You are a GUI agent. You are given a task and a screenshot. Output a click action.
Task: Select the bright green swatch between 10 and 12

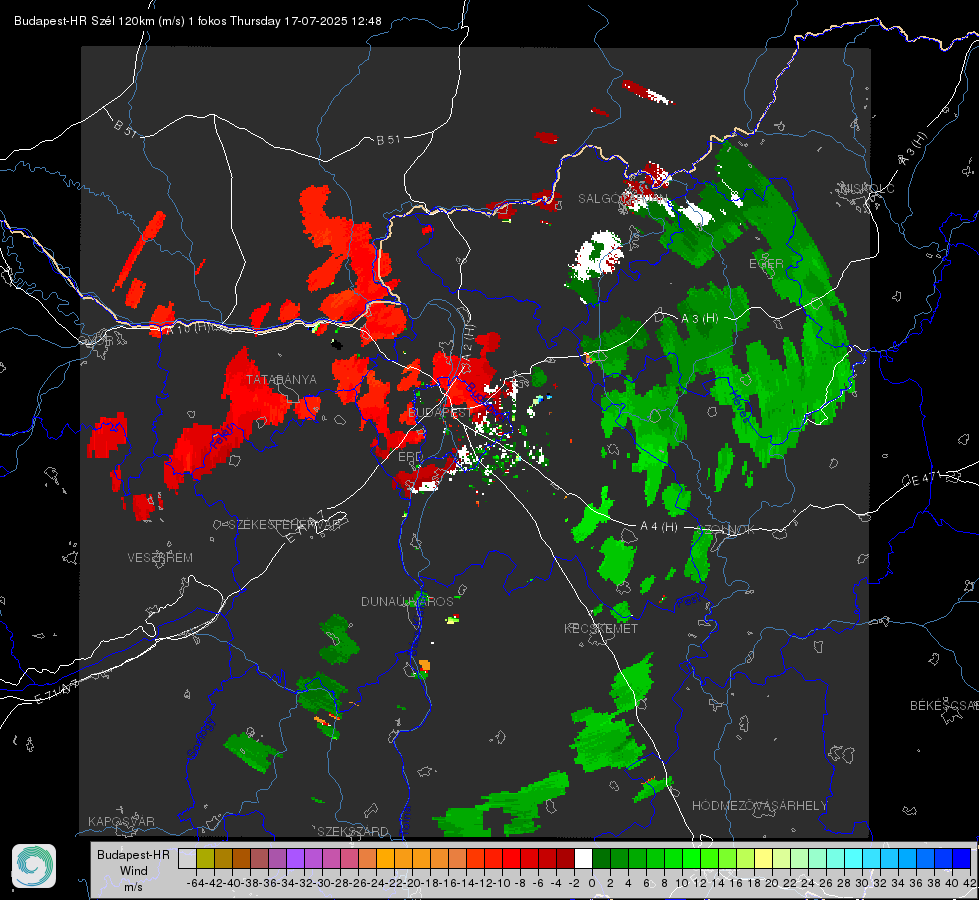point(691,859)
